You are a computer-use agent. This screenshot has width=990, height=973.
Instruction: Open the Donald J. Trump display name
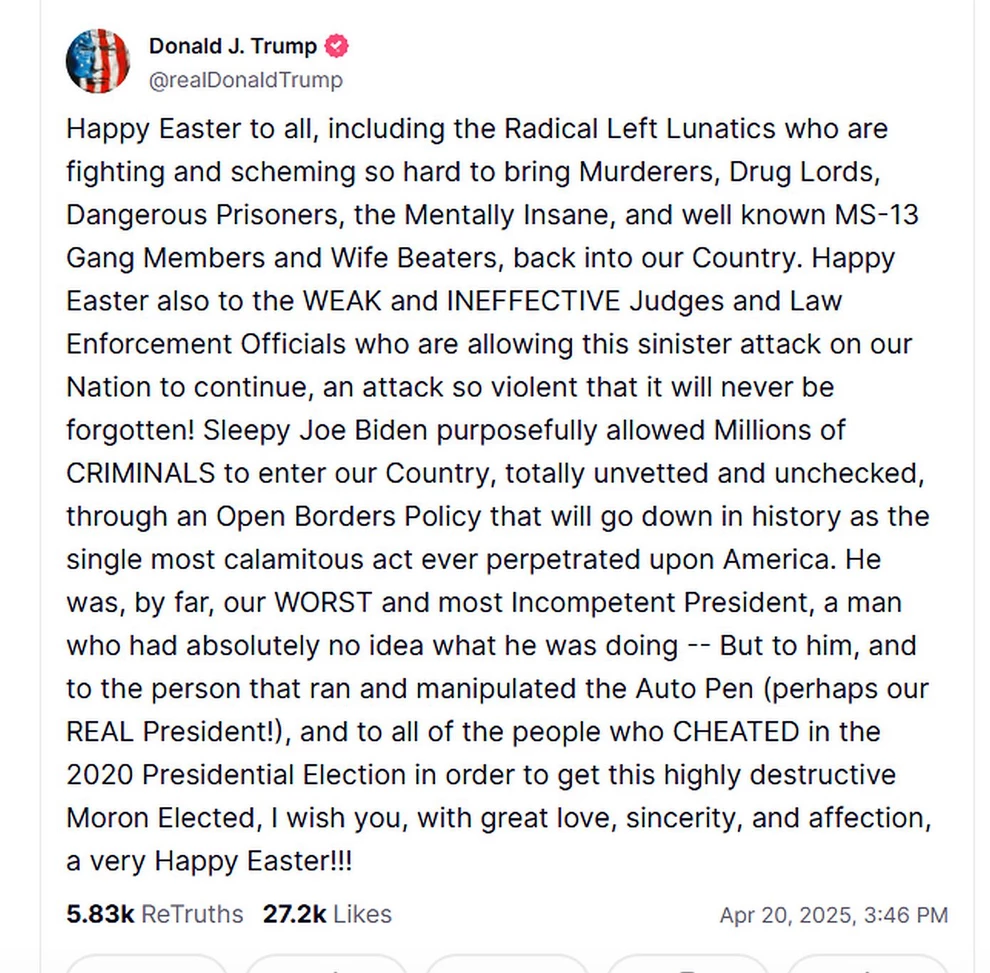pos(233,46)
